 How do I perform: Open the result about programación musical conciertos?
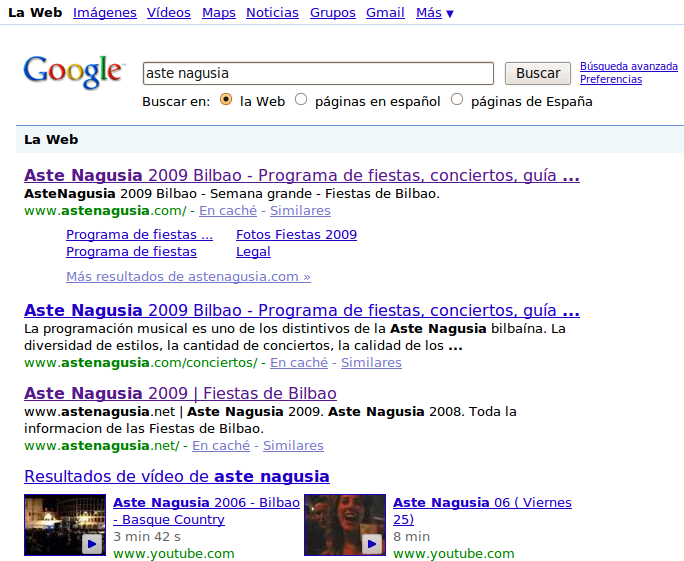click(x=302, y=311)
